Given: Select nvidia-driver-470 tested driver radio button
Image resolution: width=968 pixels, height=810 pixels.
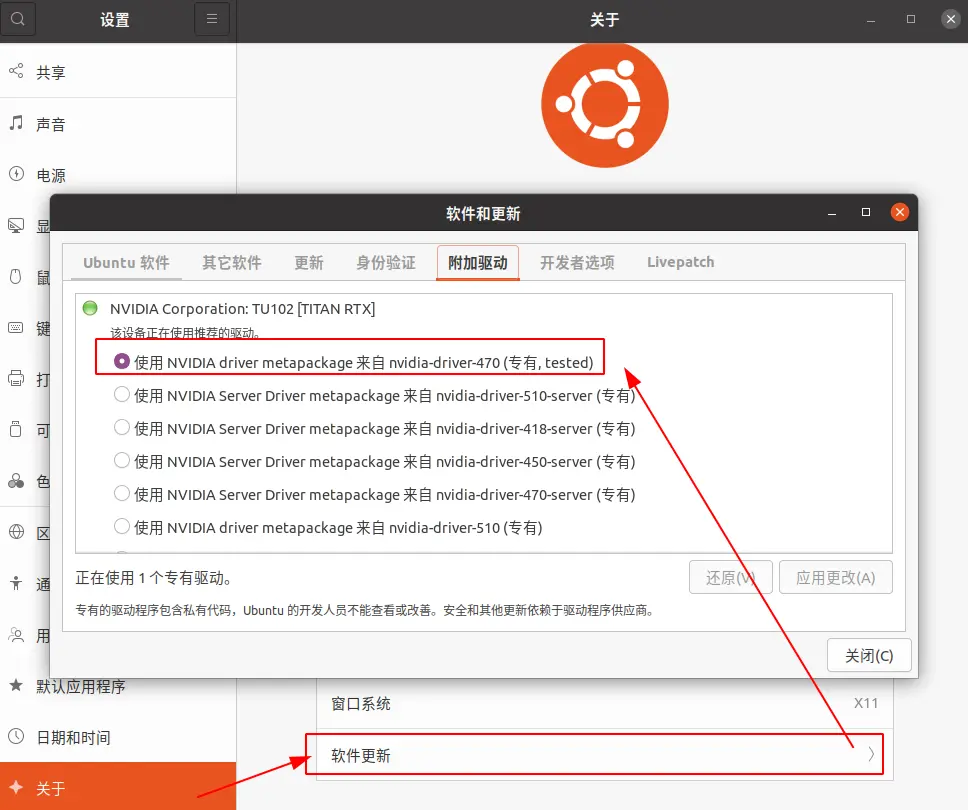Looking at the screenshot, I should [x=122, y=362].
